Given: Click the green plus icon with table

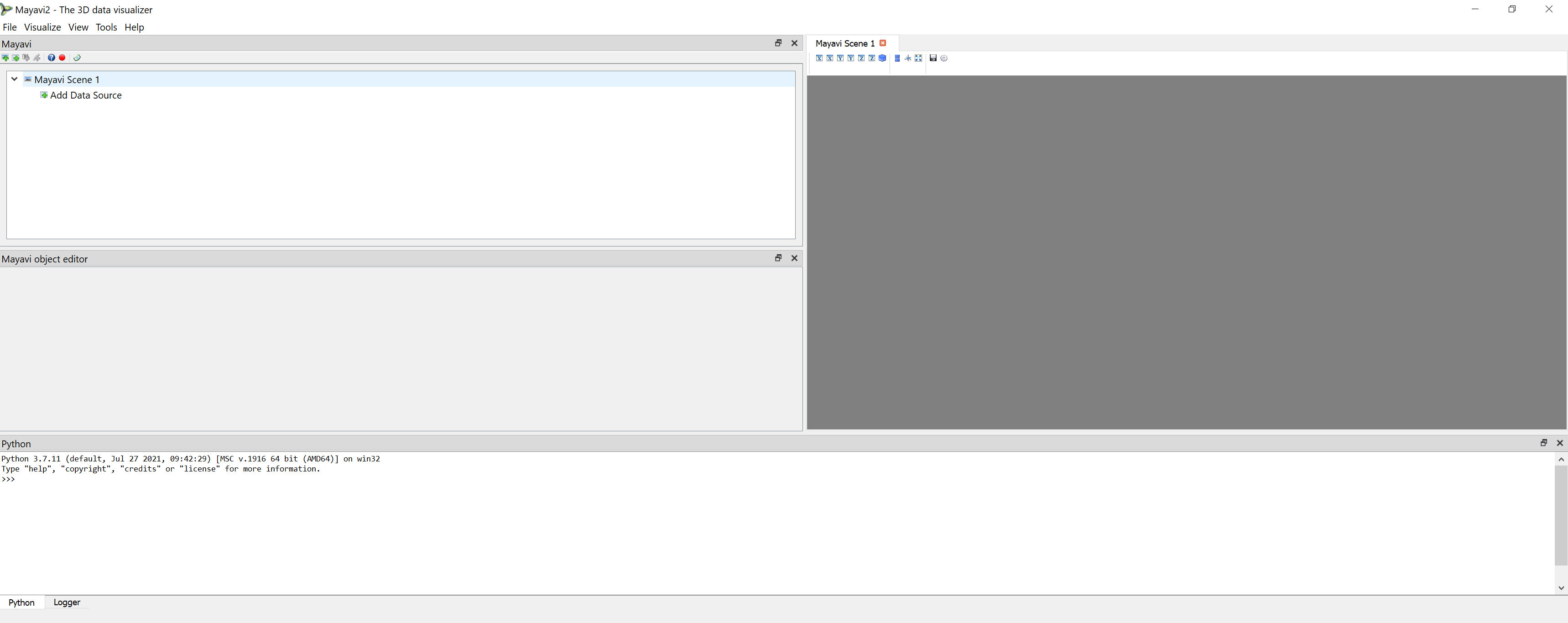Looking at the screenshot, I should (x=16, y=58).
